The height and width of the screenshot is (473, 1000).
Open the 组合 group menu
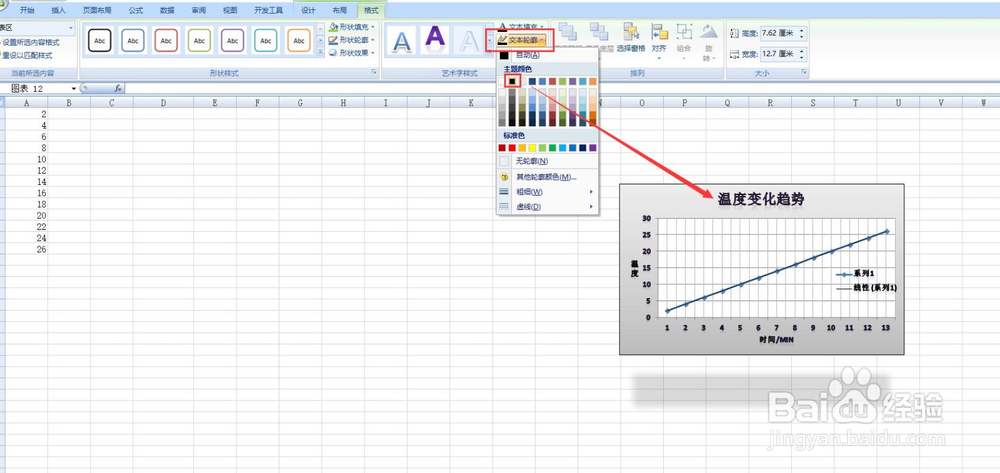tap(684, 40)
